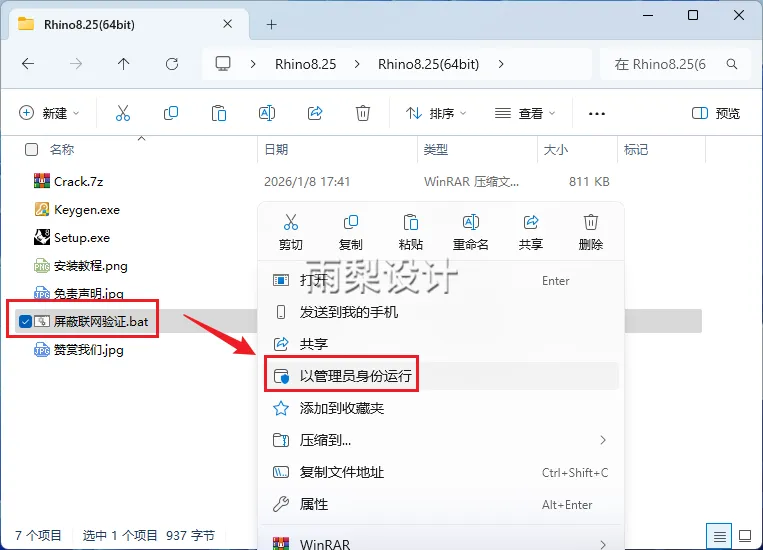Sort by the 标记 column header
Viewport: 763px width, 550px height.
[x=636, y=149]
